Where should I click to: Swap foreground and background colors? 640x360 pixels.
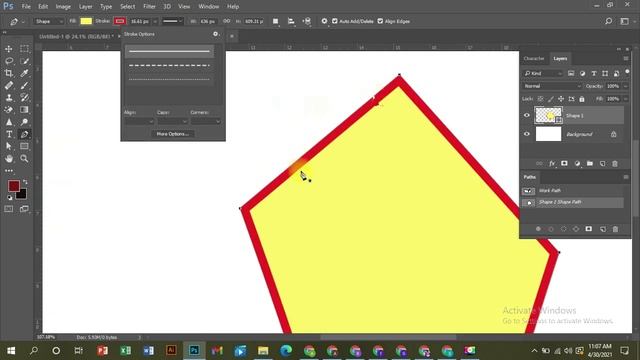(25, 182)
